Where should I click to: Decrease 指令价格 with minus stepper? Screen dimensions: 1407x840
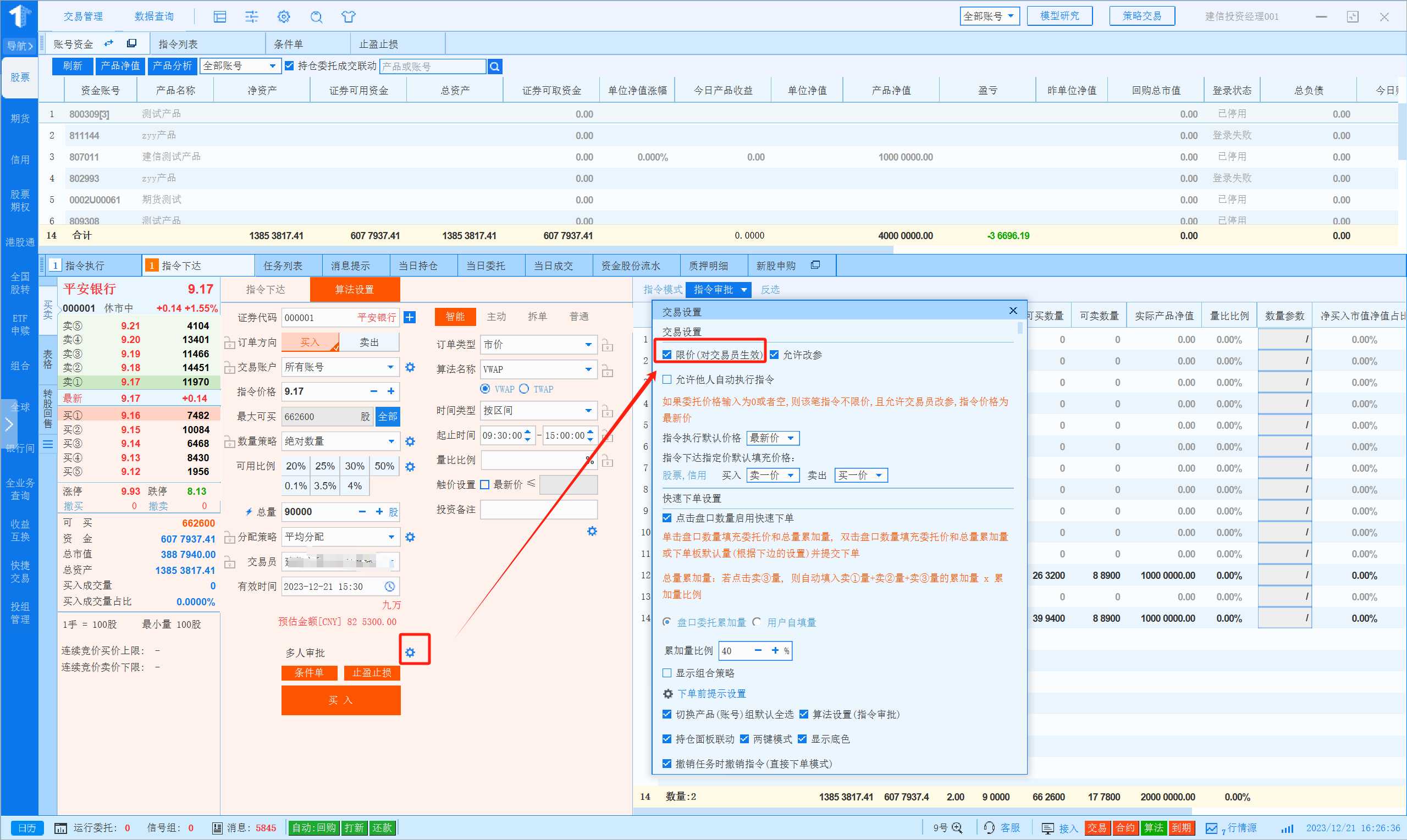373,392
